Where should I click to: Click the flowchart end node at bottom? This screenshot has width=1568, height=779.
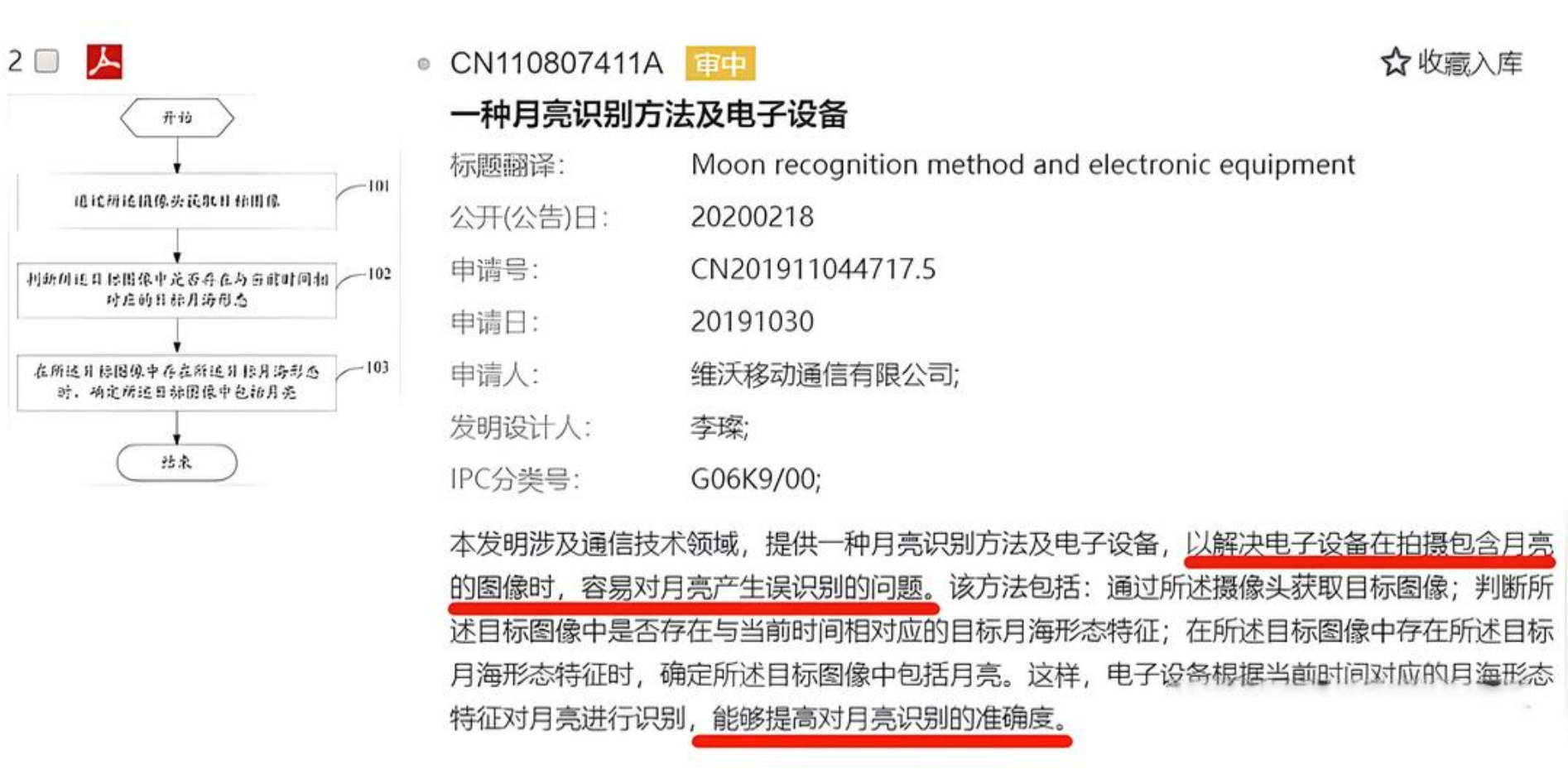point(177,462)
